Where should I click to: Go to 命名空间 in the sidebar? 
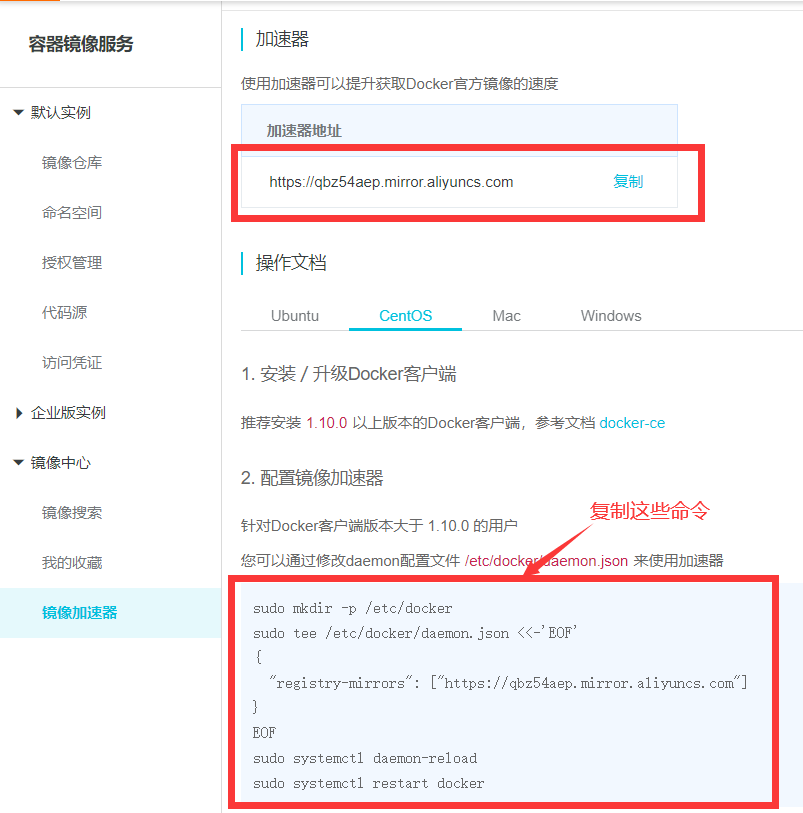pyautogui.click(x=72, y=213)
